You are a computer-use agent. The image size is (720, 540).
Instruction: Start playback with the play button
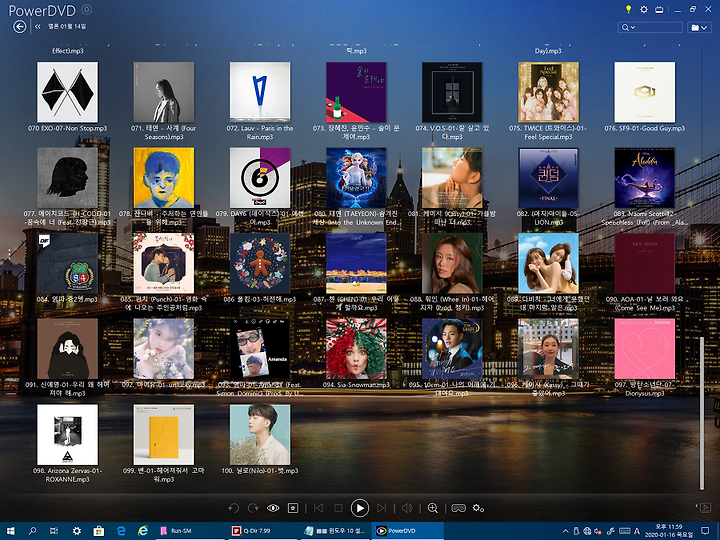pyautogui.click(x=360, y=508)
